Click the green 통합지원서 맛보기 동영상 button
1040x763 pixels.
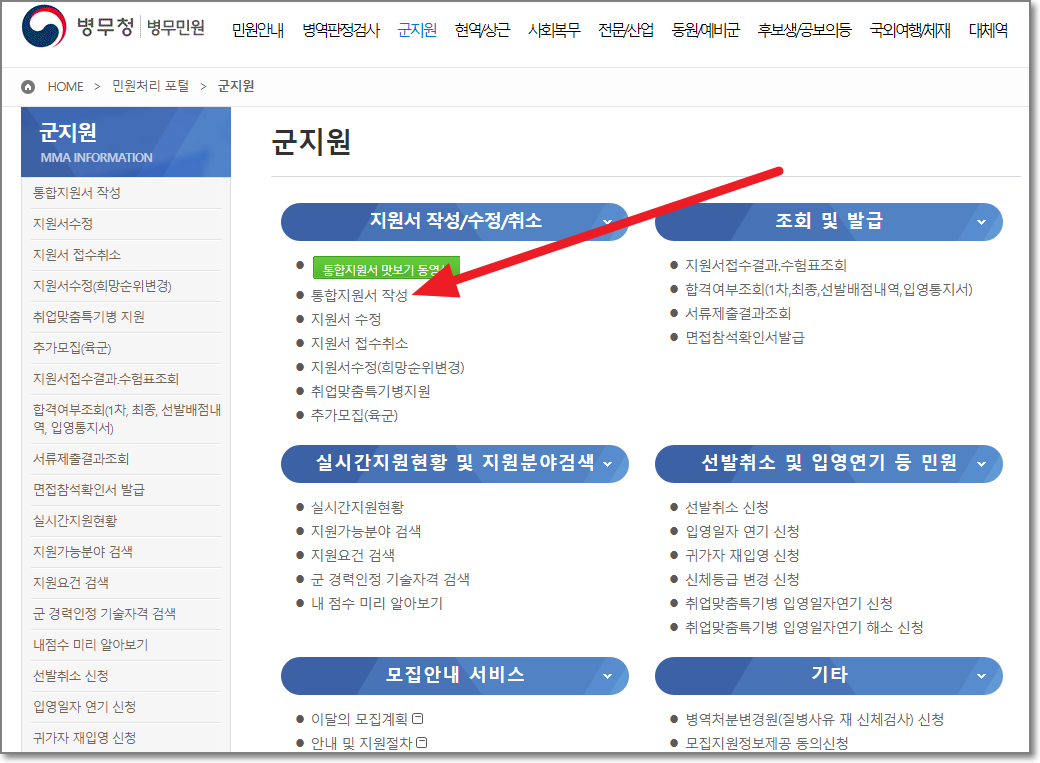(386, 267)
